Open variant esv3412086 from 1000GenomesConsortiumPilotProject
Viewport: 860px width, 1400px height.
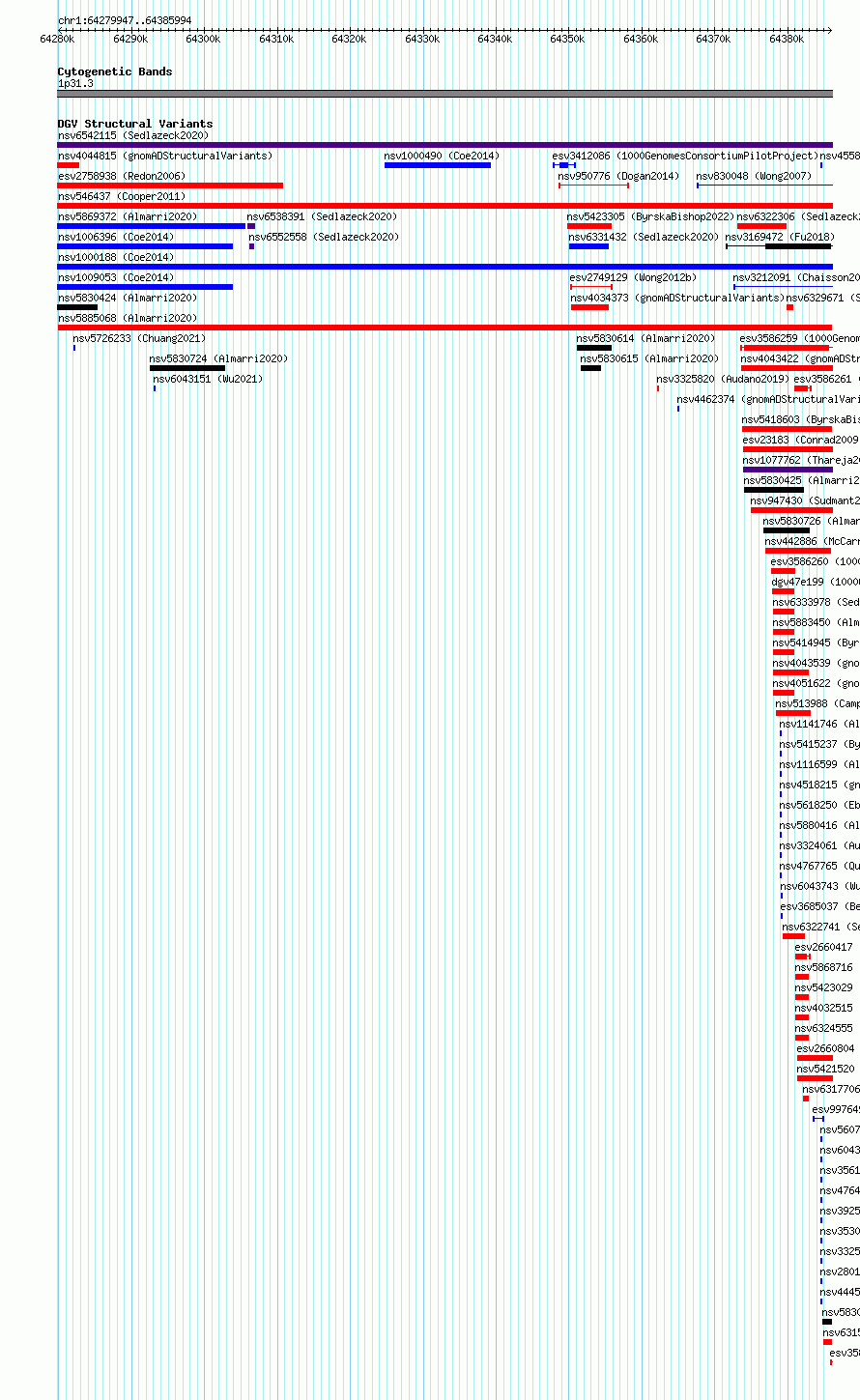pos(684,156)
